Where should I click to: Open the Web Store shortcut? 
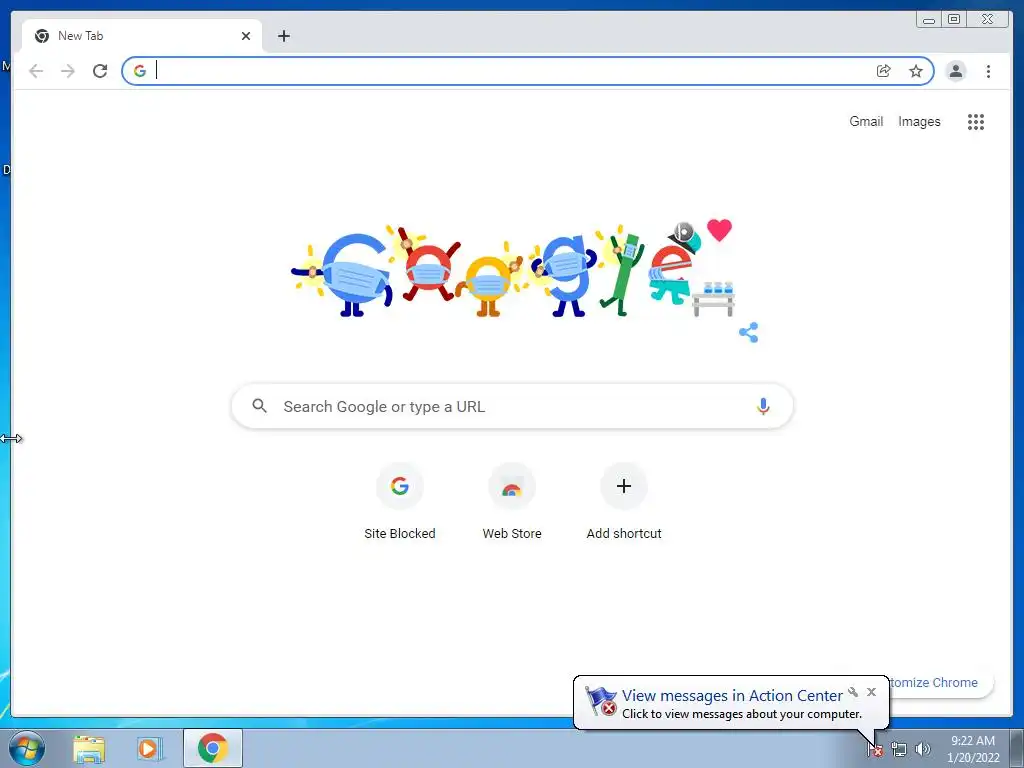512,502
